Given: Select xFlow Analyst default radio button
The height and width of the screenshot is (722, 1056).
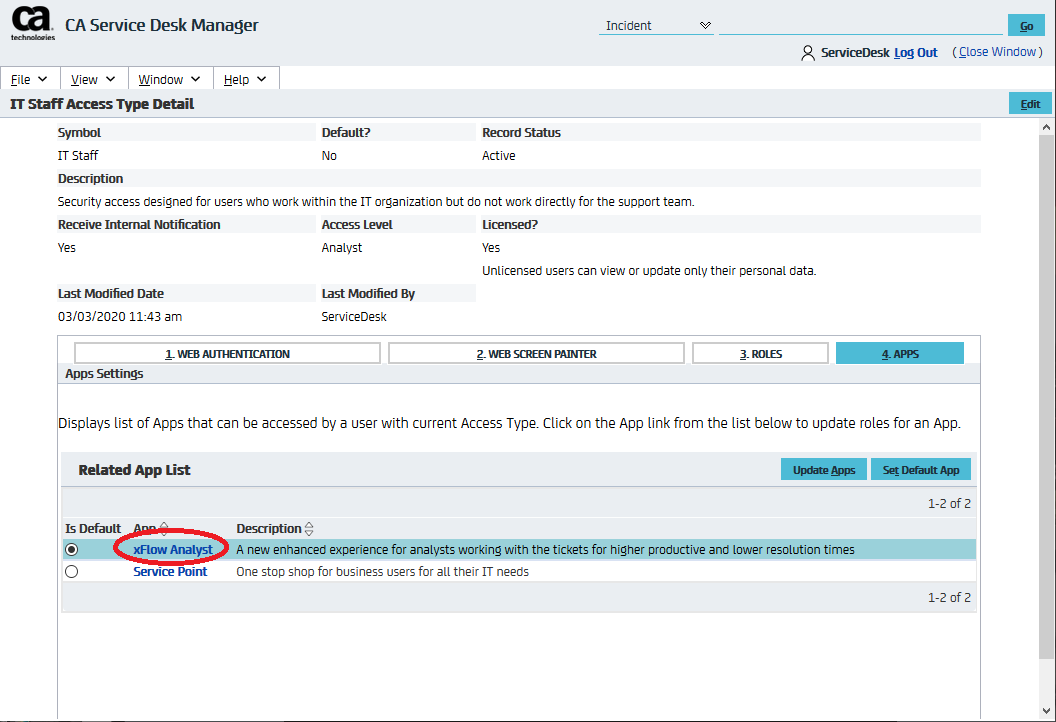Looking at the screenshot, I should [x=71, y=549].
